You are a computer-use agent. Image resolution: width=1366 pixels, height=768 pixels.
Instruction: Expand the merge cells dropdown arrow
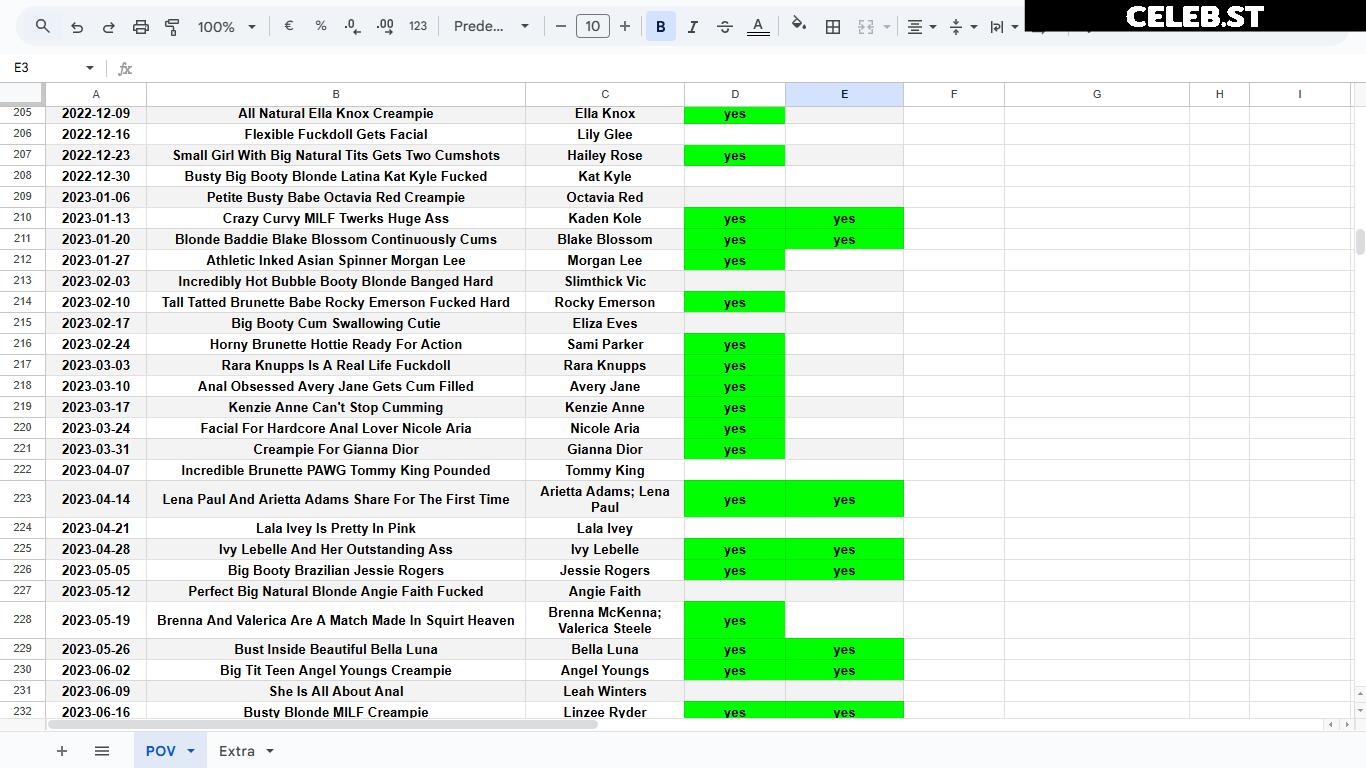(x=887, y=27)
